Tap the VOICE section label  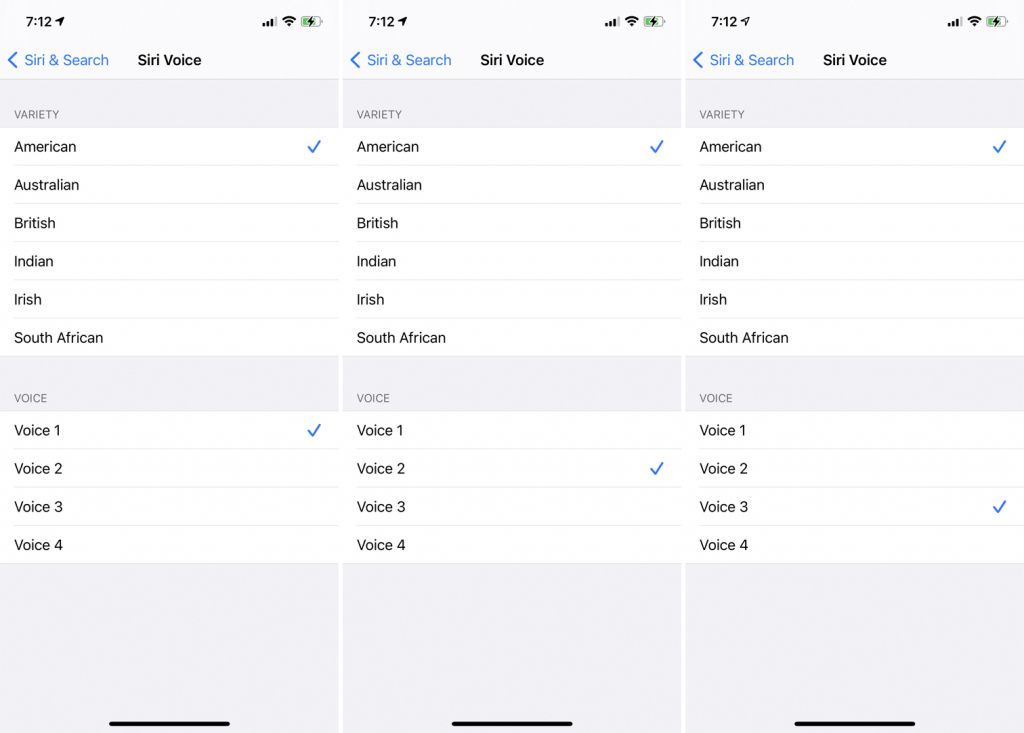pyautogui.click(x=30, y=398)
